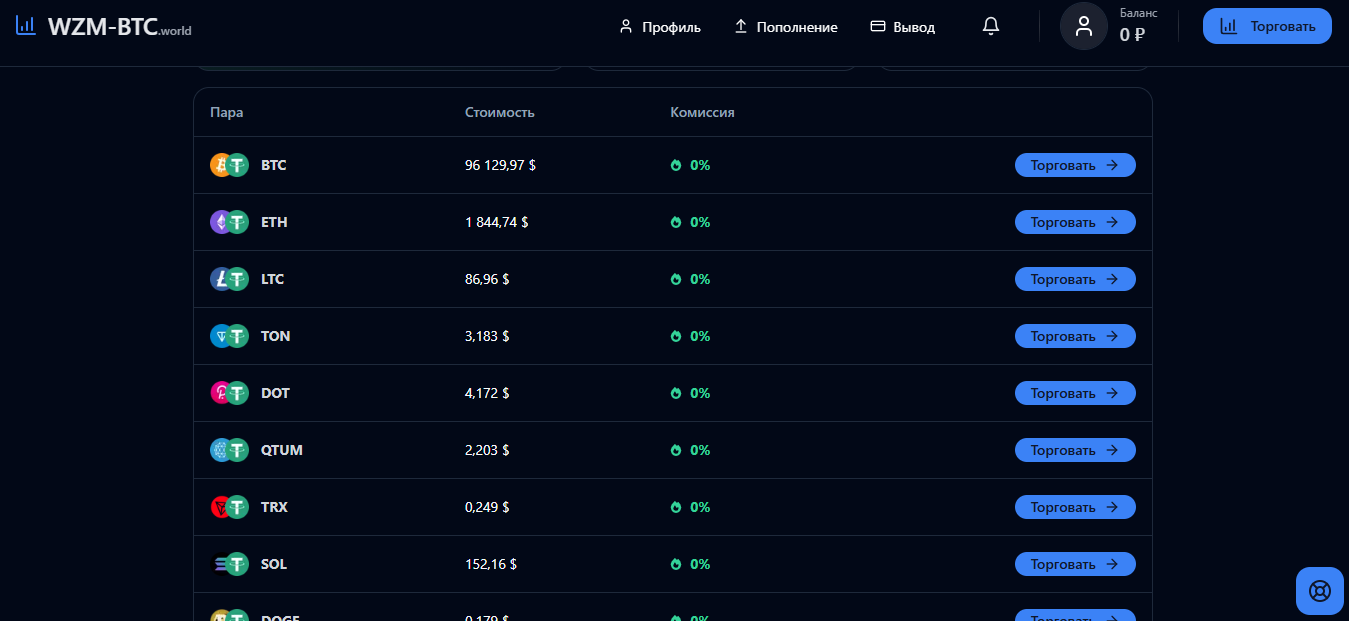Image resolution: width=1349 pixels, height=621 pixels.
Task: Click the price 2,203 $
Action: pyautogui.click(x=487, y=450)
